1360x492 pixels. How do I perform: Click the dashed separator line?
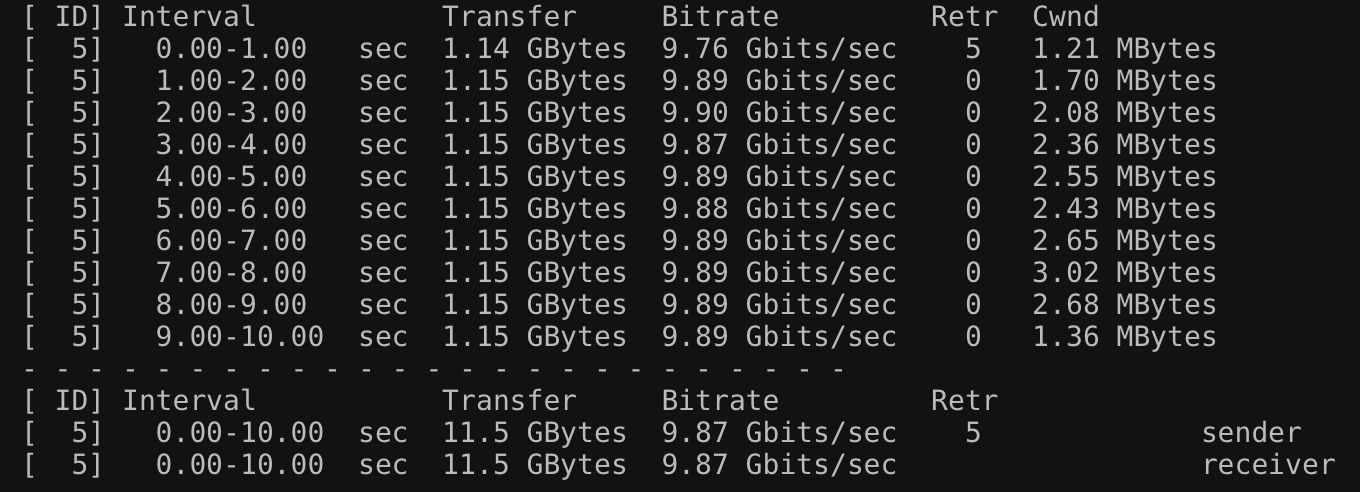[434, 369]
